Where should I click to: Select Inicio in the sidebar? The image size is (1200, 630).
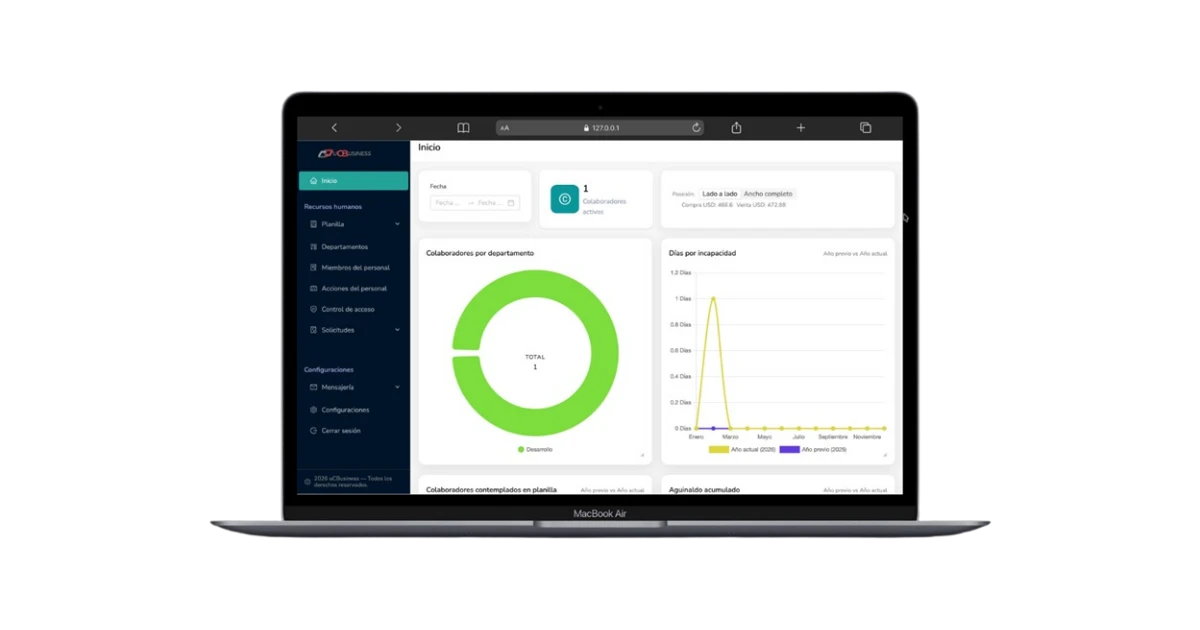(x=353, y=181)
